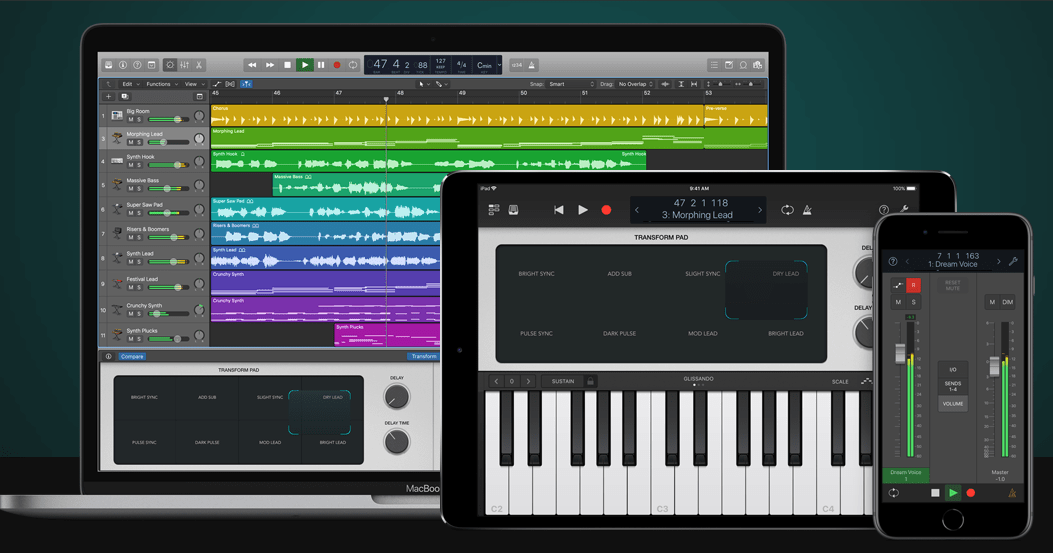Open the Library icon in MacBook toolbar

(108, 65)
